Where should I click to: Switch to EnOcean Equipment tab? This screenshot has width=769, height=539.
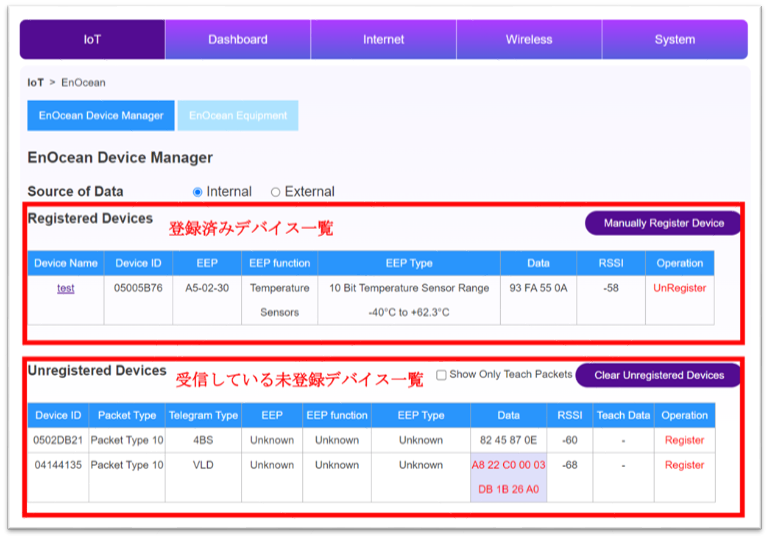pyautogui.click(x=238, y=116)
